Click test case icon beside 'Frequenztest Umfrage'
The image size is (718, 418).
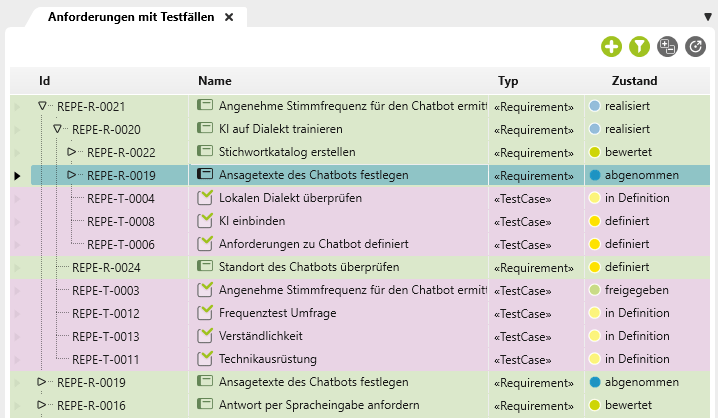click(x=205, y=313)
